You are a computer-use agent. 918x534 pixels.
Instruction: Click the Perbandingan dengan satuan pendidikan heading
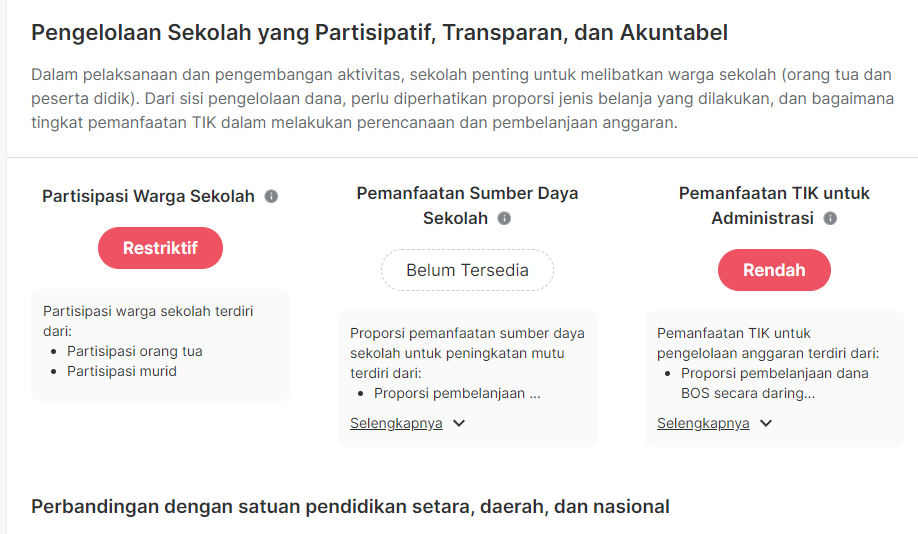click(x=350, y=506)
